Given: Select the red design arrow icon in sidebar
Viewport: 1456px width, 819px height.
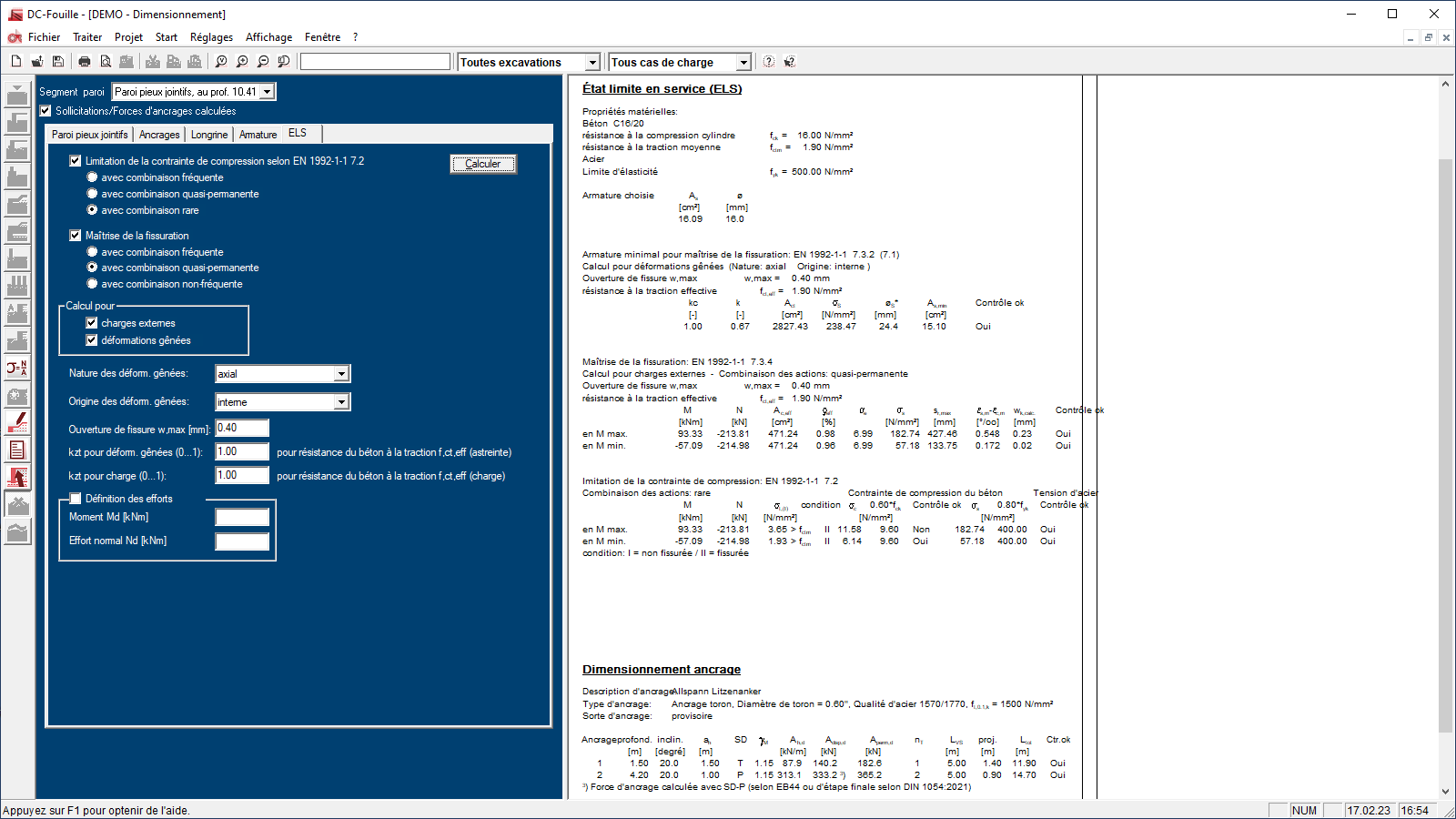Looking at the screenshot, I should pyautogui.click(x=17, y=477).
